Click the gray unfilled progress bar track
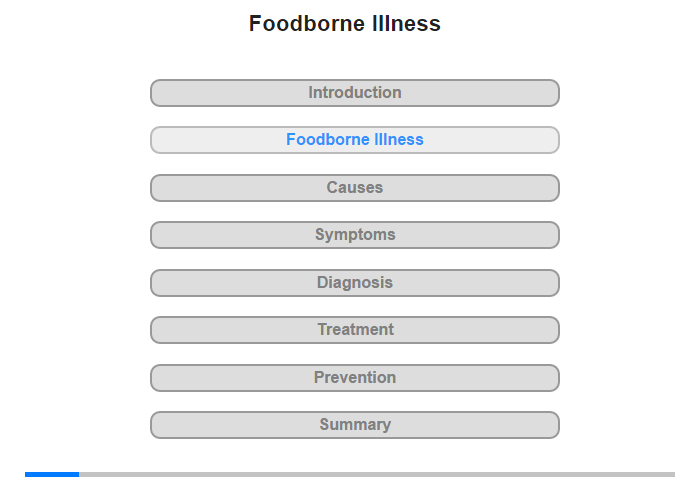This screenshot has width=700, height=480. [377, 474]
